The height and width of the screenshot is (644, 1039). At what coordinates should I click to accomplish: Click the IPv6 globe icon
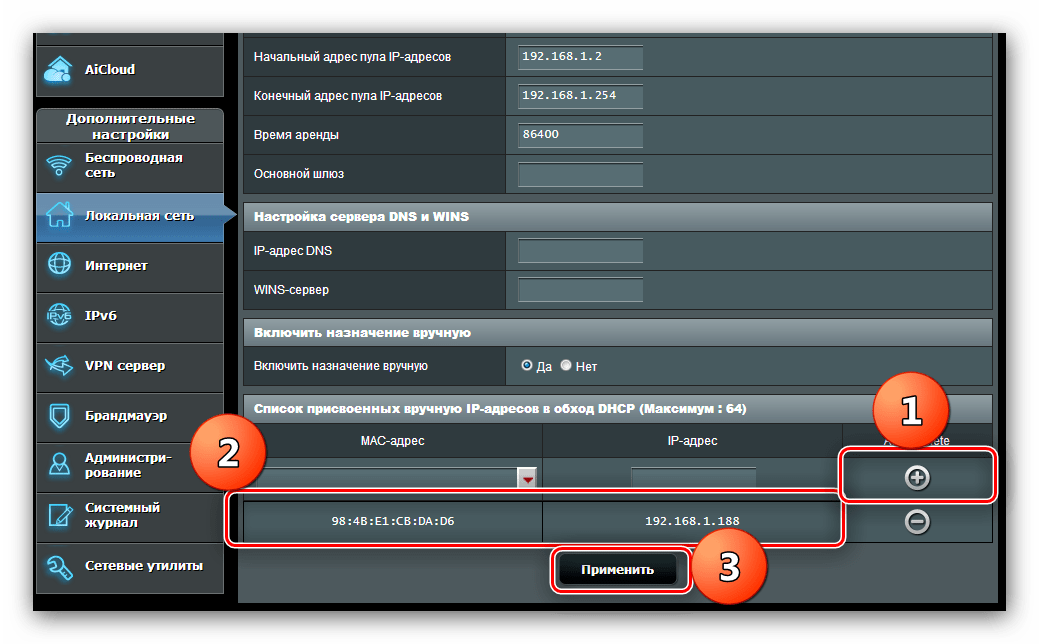[59, 315]
